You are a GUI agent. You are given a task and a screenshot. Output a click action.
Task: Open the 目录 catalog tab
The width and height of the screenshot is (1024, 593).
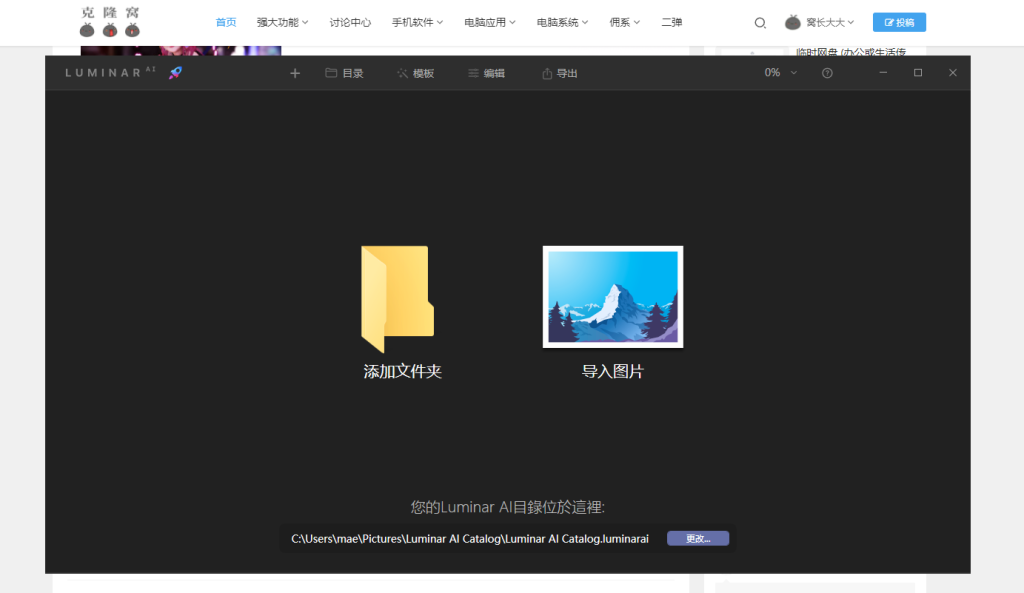(x=344, y=73)
